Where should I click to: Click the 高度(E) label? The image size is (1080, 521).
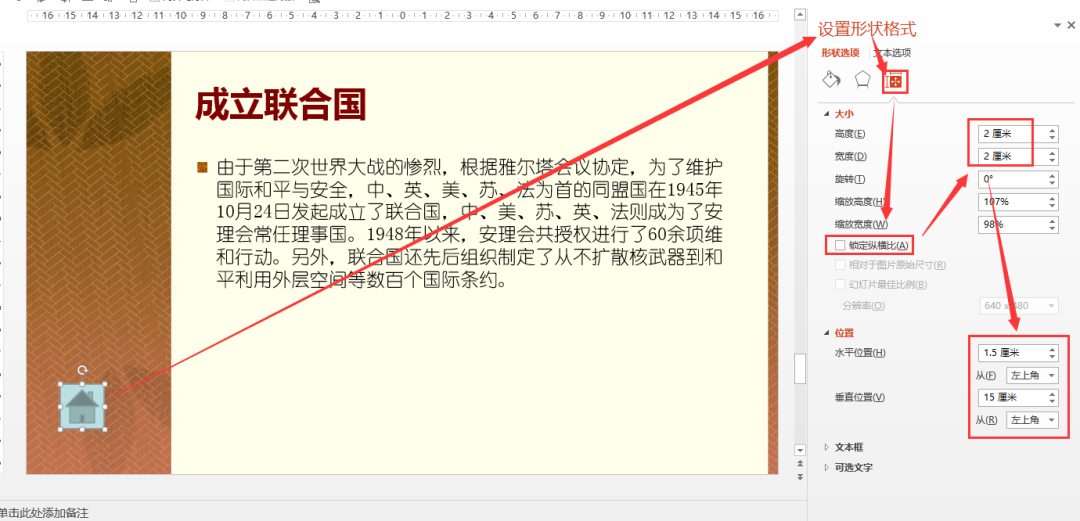tap(849, 134)
